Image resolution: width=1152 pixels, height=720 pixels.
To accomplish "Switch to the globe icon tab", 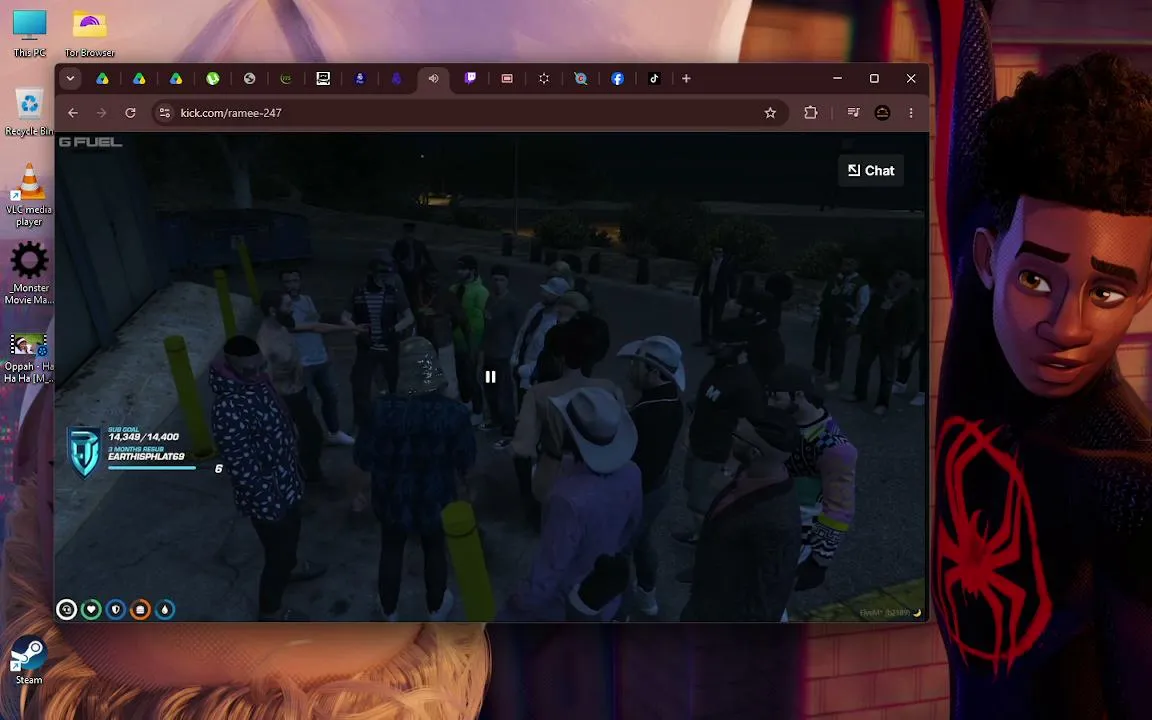I will pos(249,78).
